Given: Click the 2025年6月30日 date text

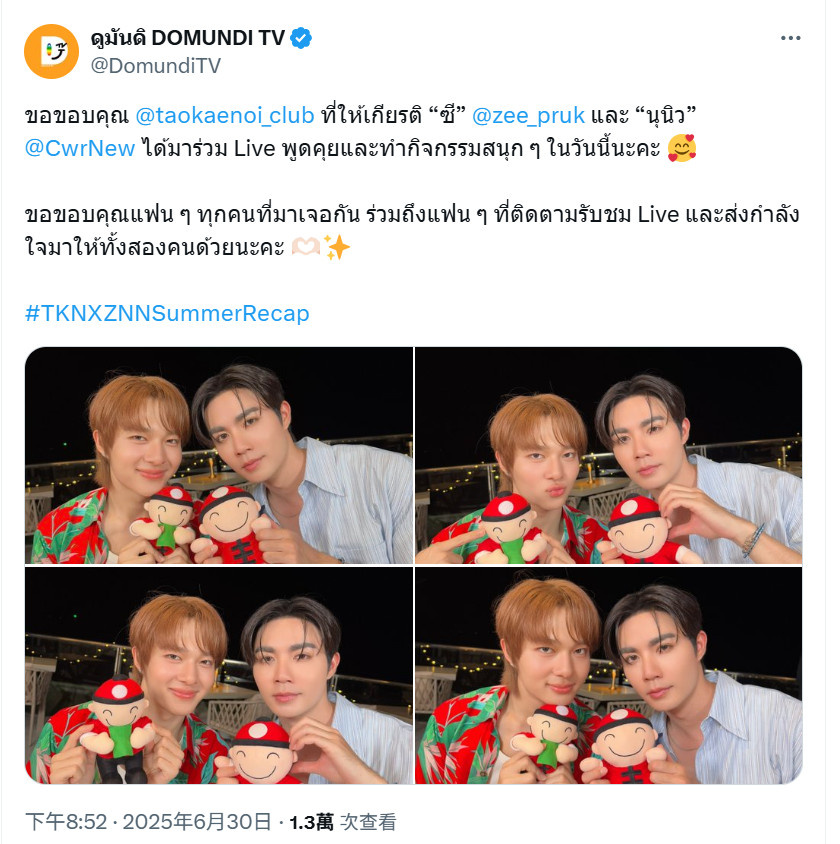Looking at the screenshot, I should (196, 822).
